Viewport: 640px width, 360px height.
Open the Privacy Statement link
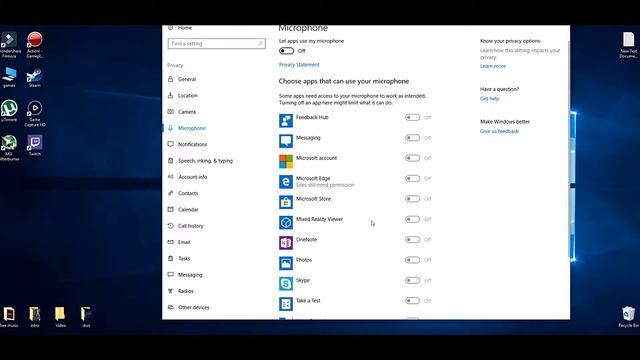coord(299,65)
